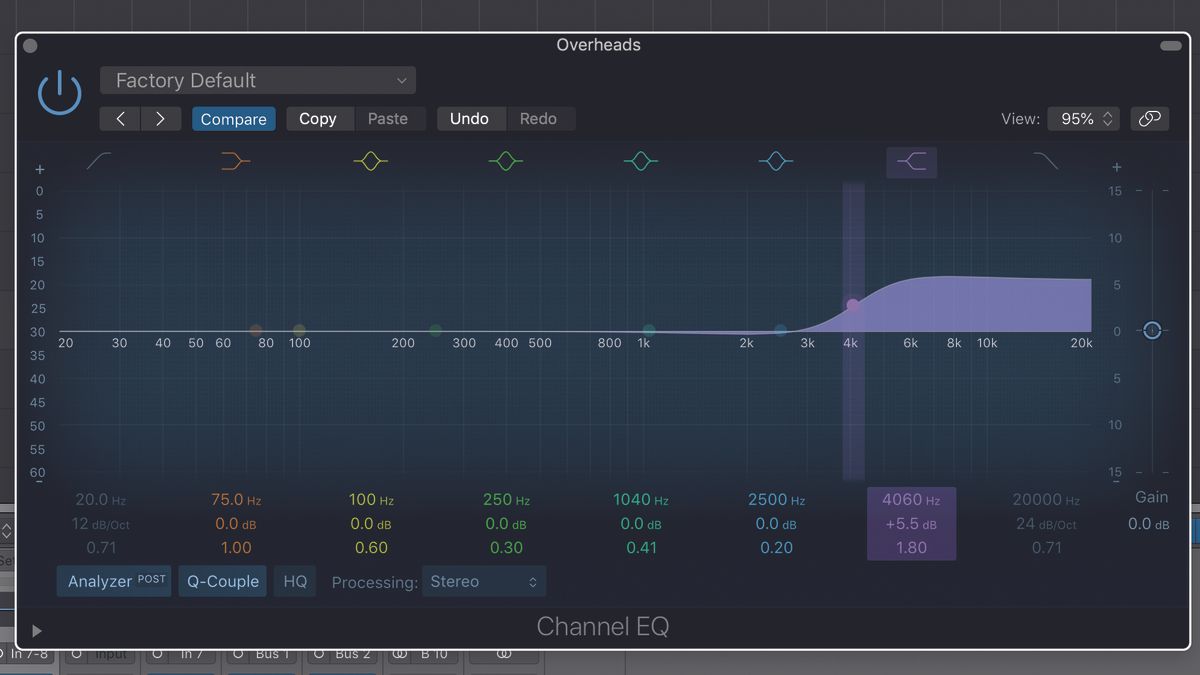Click the link chain icon near View
The image size is (1200, 675).
(x=1150, y=117)
